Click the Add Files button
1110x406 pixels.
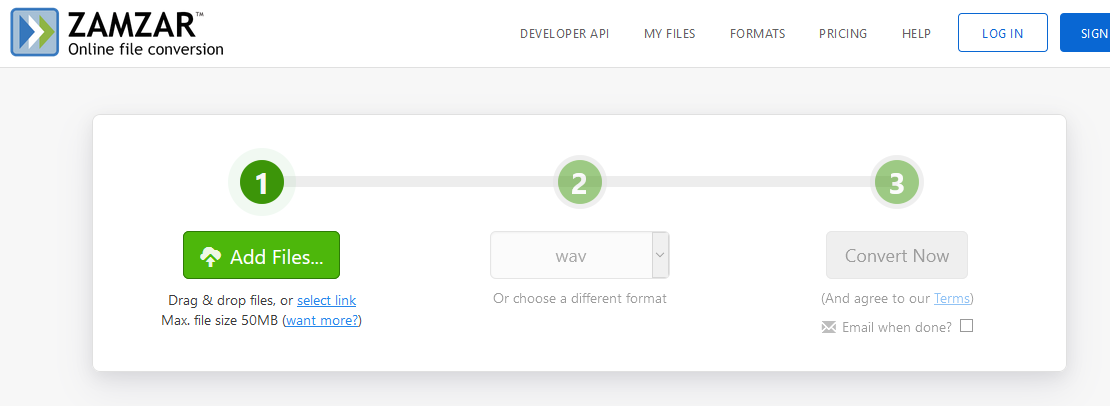pyautogui.click(x=261, y=255)
